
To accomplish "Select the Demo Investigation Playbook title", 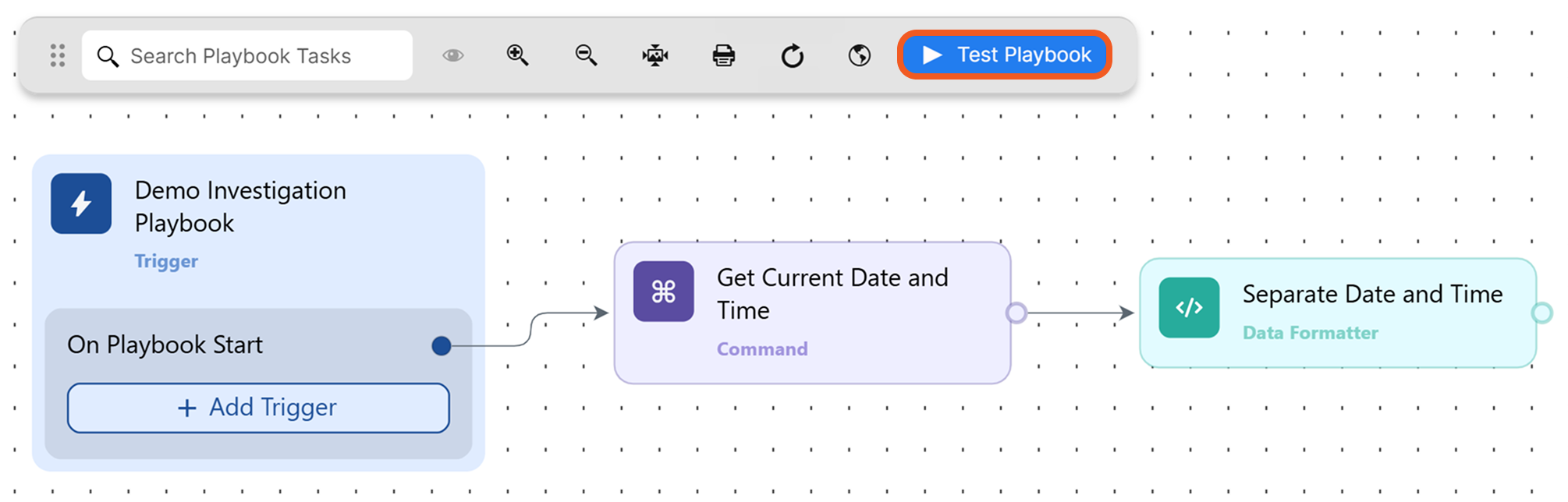I will coord(240,207).
